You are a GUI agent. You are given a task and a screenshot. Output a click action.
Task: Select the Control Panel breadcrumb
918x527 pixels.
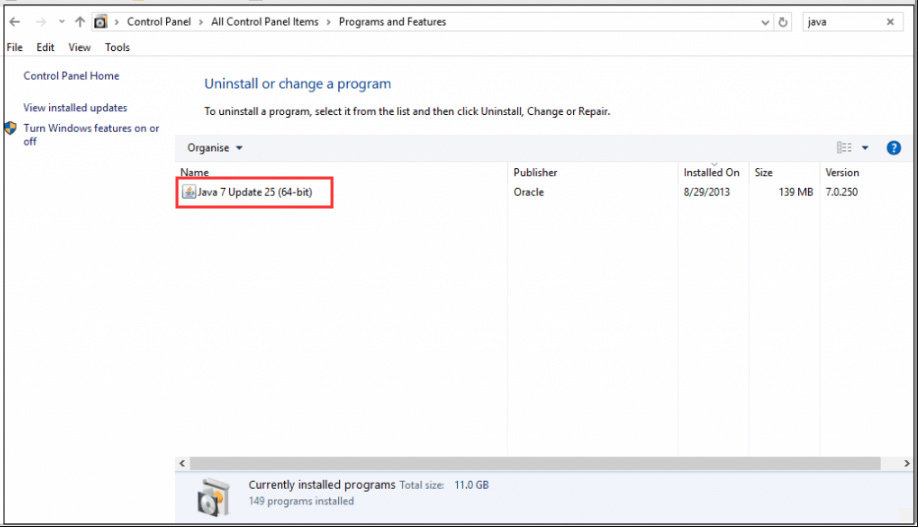coord(159,22)
